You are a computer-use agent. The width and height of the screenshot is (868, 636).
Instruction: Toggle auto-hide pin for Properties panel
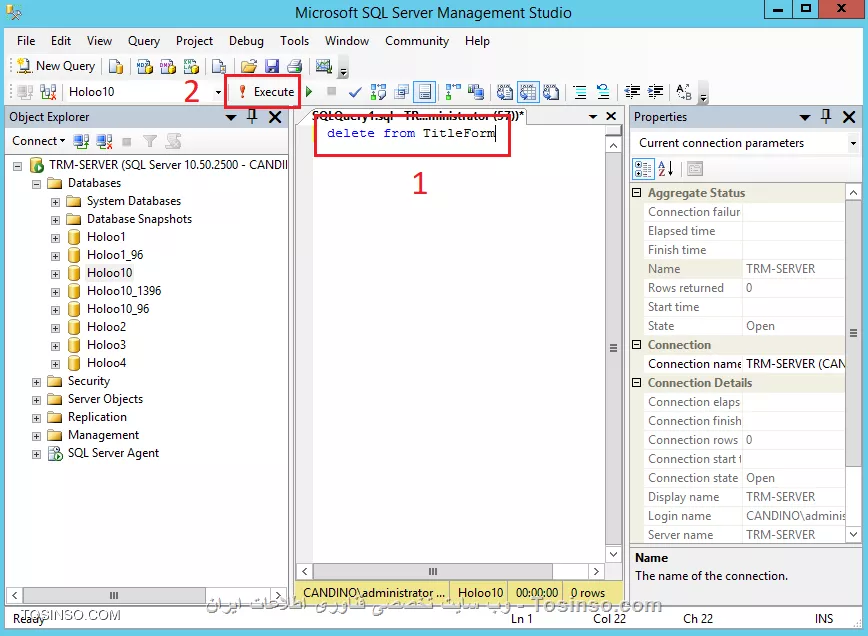click(826, 117)
